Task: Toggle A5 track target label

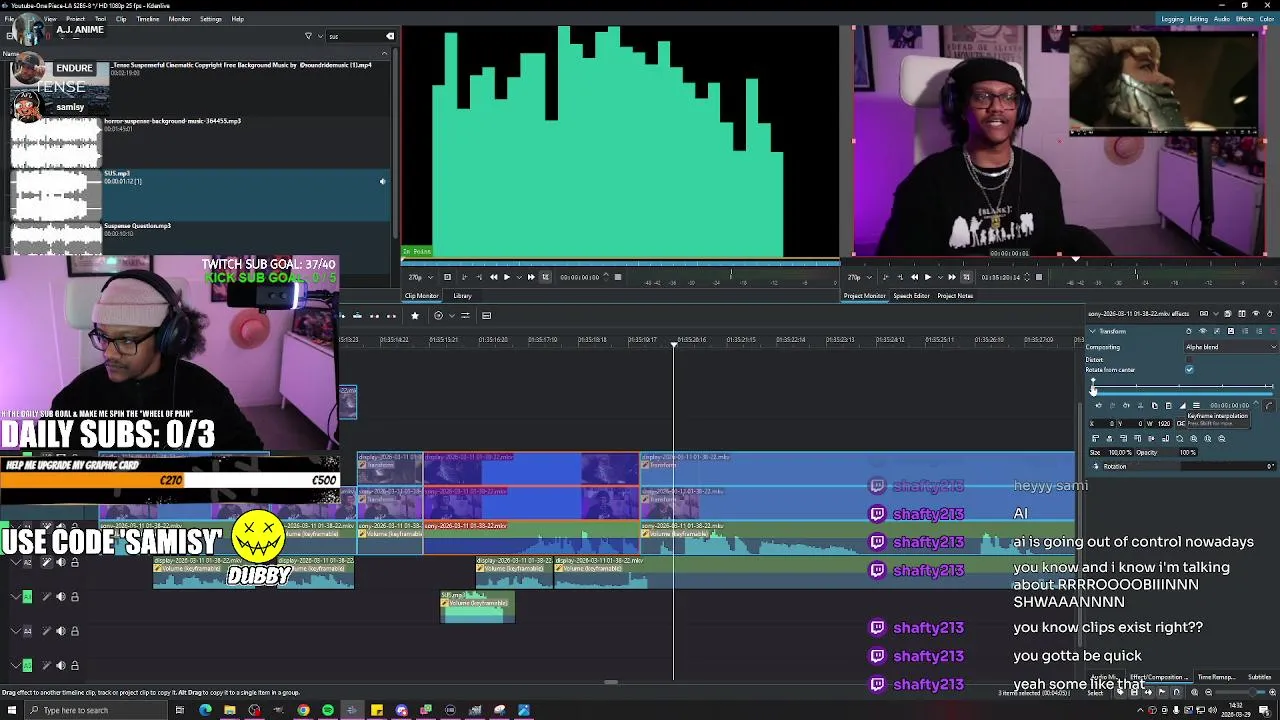Action: (x=27, y=665)
